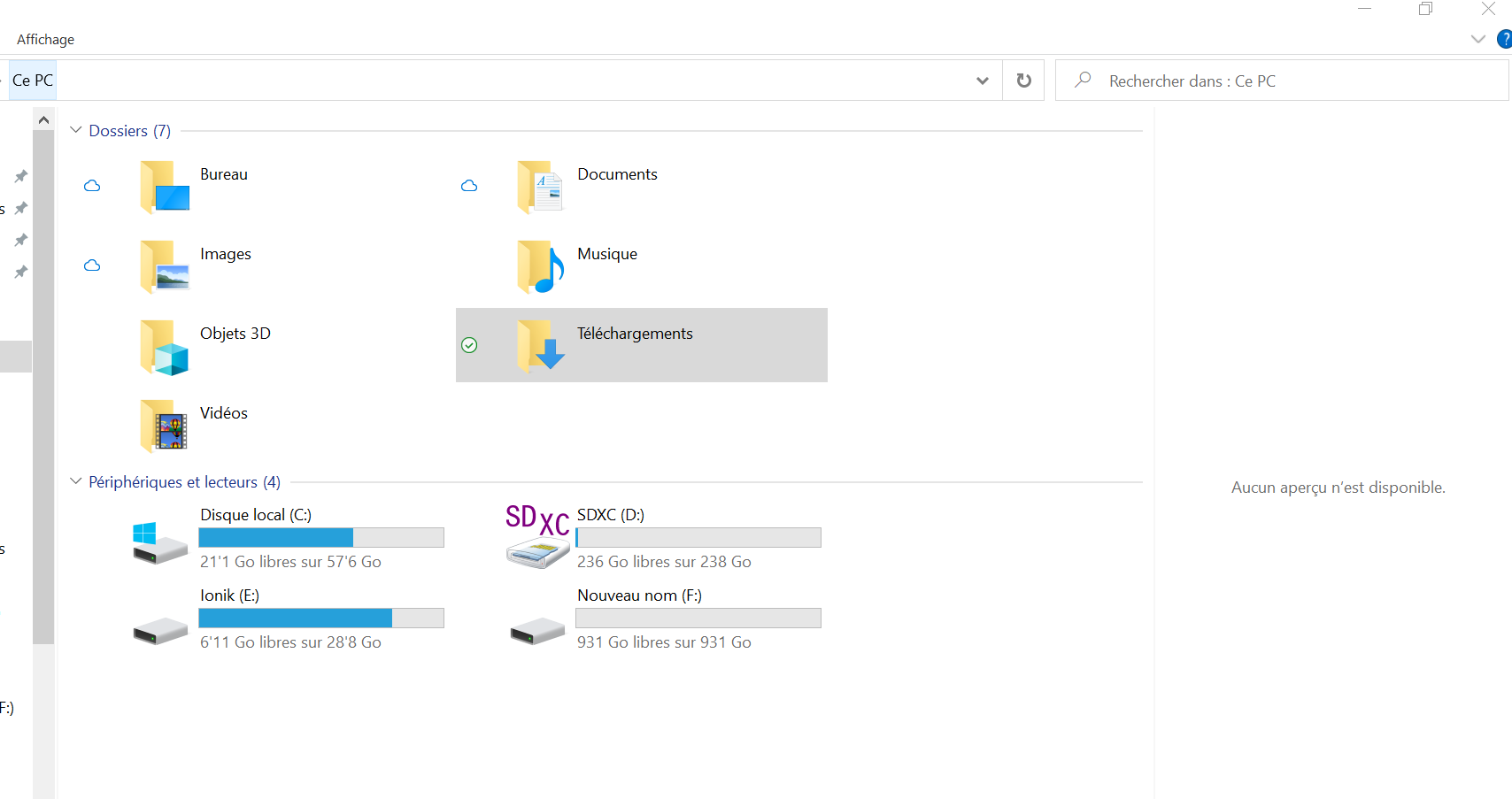Click the SDXC (D:) usage bar
This screenshot has height=799, width=1512.
pyautogui.click(x=698, y=537)
